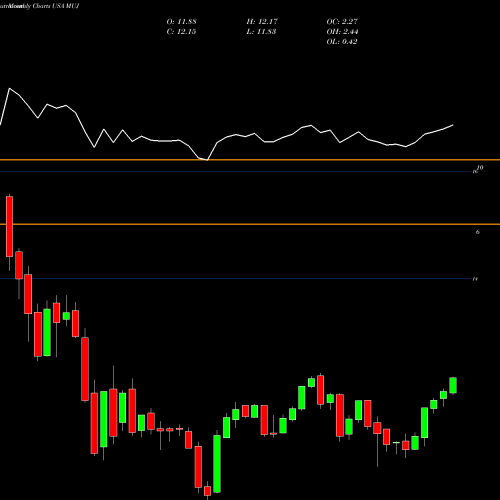The height and width of the screenshot is (500, 500).
Task: Click the tall green candle after the lowest red candle
Action: point(217,463)
